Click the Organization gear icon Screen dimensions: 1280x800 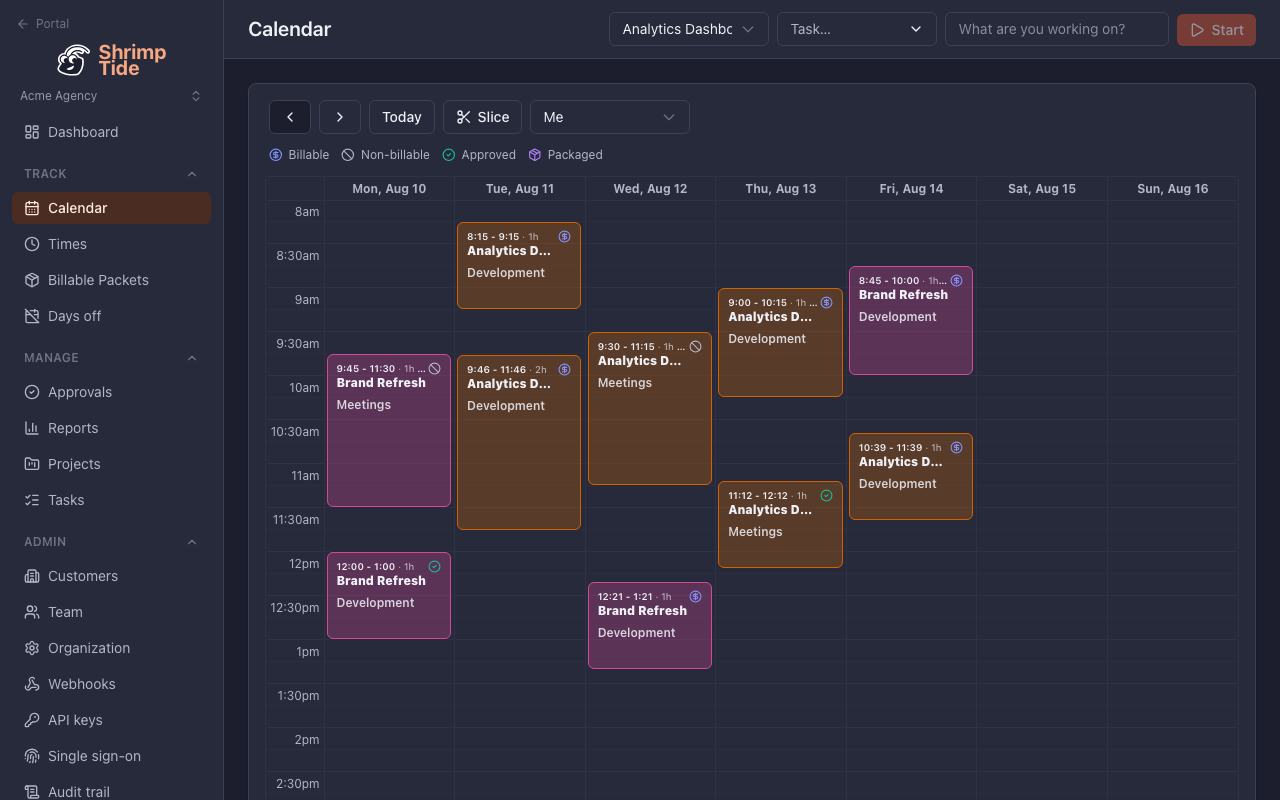[32, 648]
